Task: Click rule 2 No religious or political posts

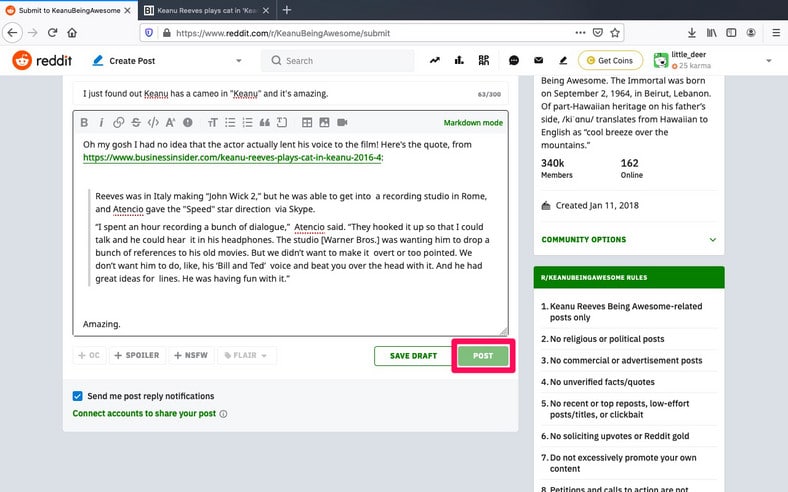Action: [x=629, y=339]
